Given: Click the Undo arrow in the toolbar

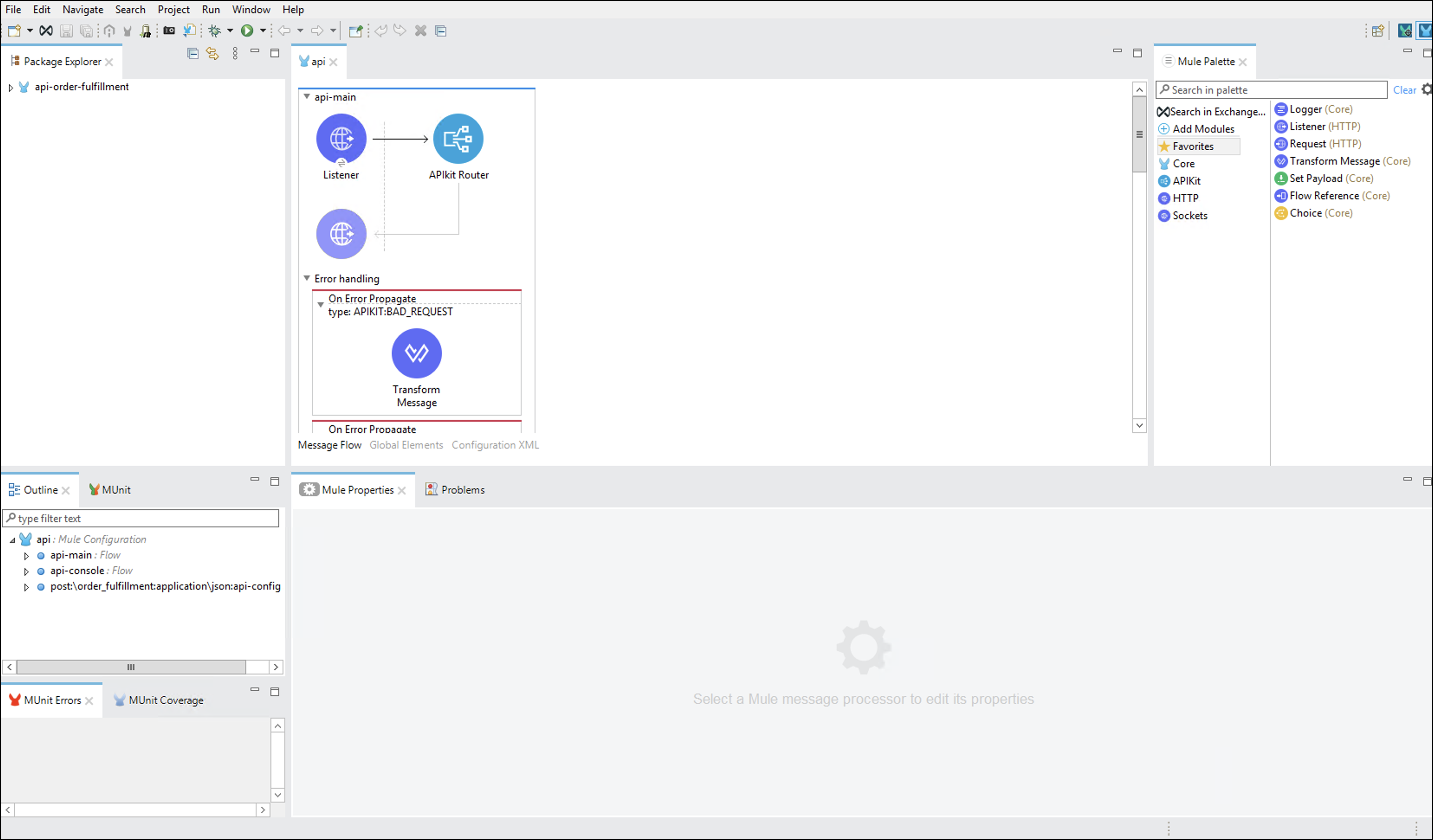Looking at the screenshot, I should pyautogui.click(x=381, y=31).
